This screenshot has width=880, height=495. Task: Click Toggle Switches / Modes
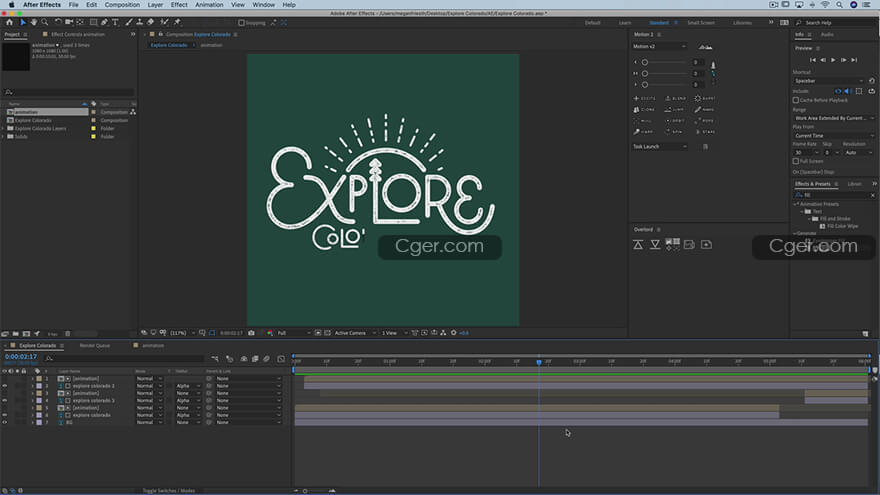click(x=168, y=491)
